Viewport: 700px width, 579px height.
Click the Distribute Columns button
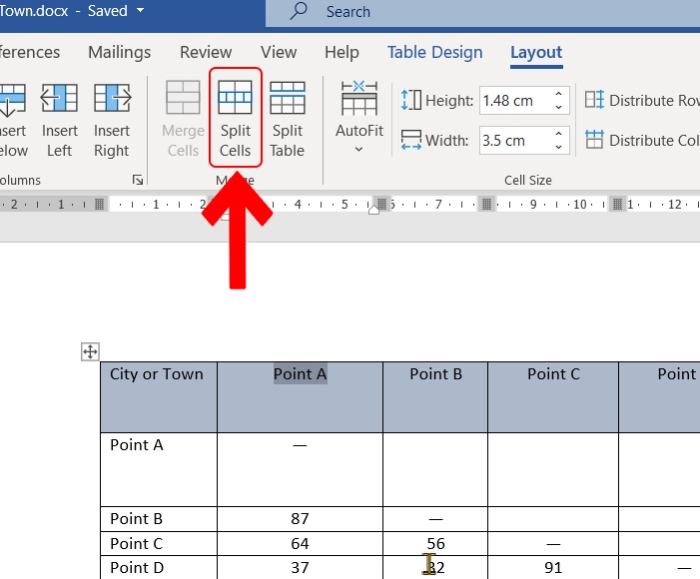point(642,140)
